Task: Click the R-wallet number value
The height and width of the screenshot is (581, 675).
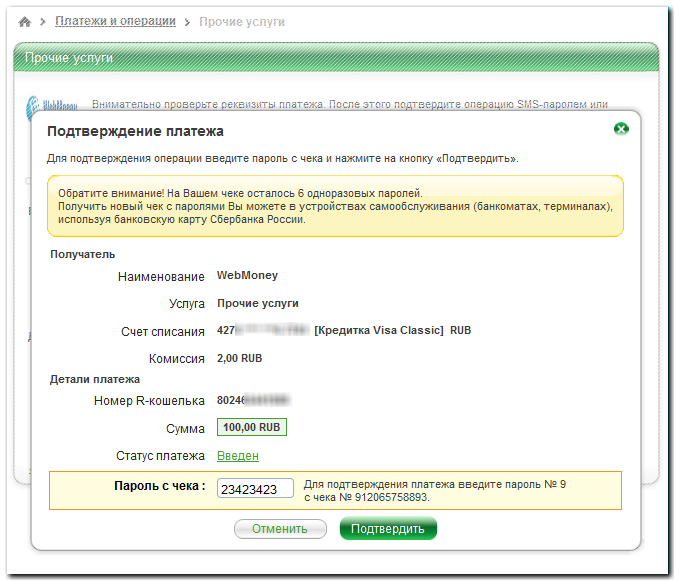Action: click(x=253, y=400)
